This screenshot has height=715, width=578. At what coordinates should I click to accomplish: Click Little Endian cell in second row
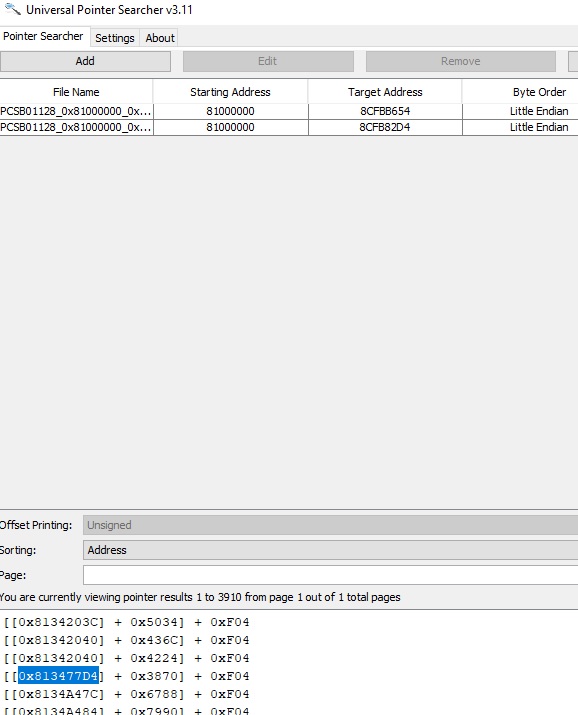pos(520,127)
